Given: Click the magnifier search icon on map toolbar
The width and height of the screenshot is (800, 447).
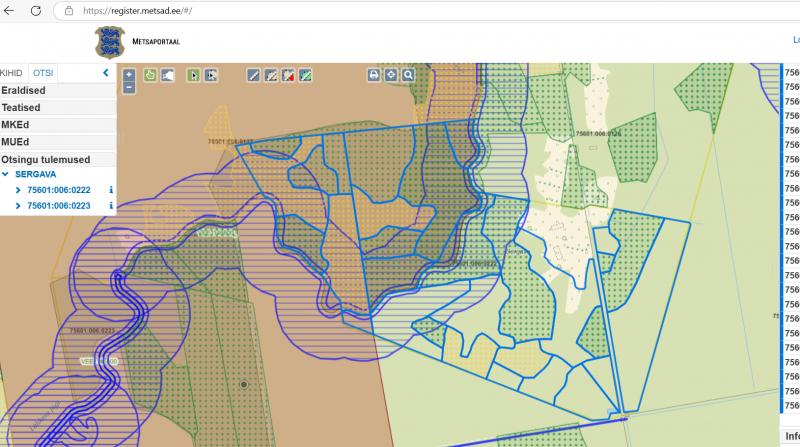Looking at the screenshot, I should tap(408, 75).
